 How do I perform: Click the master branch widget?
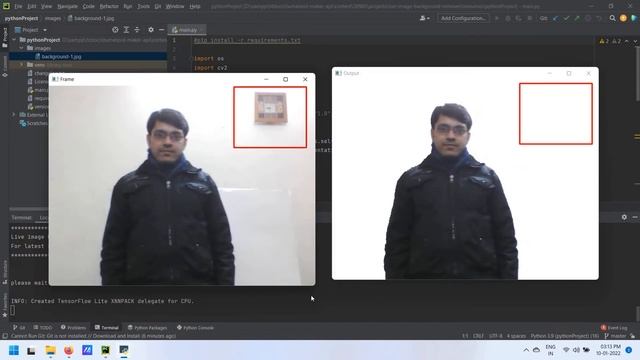tap(616, 336)
